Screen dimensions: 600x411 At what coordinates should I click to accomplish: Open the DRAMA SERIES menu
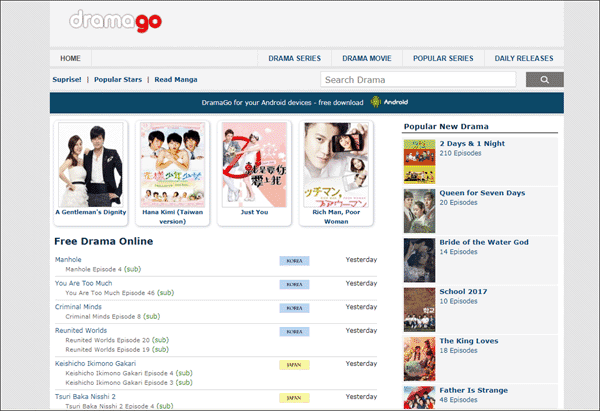tap(295, 59)
